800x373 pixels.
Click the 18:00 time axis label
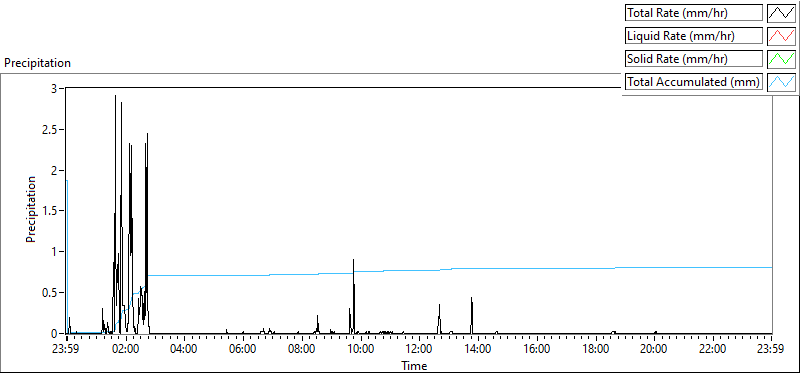tap(595, 350)
